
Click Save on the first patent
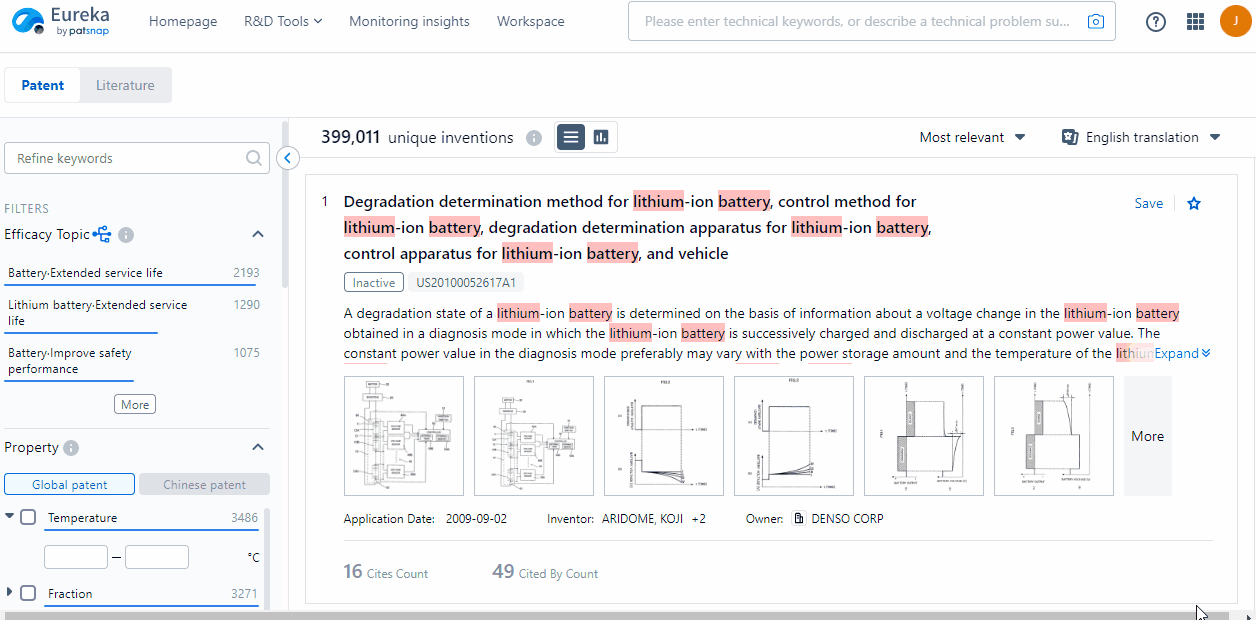1148,203
